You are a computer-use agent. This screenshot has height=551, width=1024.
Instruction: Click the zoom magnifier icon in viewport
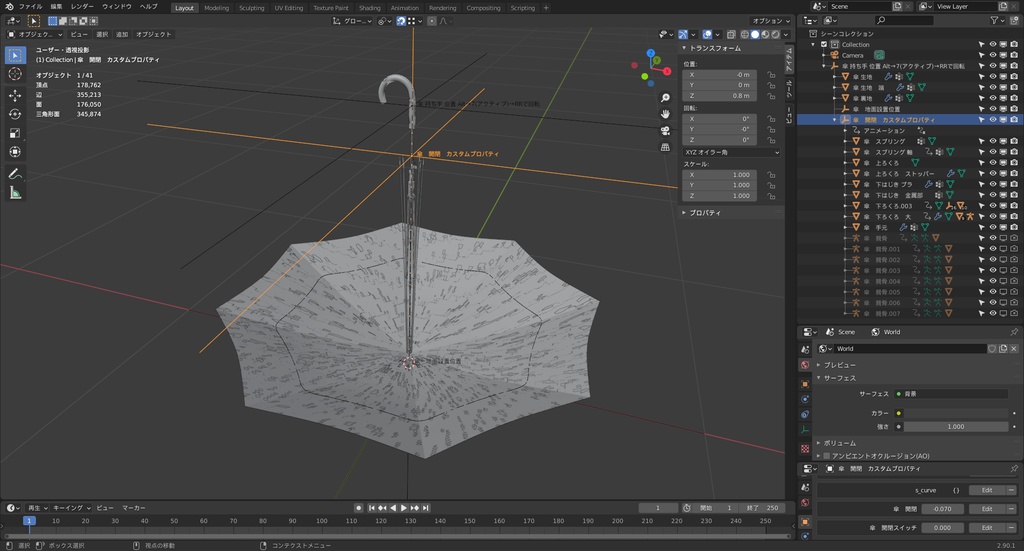click(x=665, y=98)
